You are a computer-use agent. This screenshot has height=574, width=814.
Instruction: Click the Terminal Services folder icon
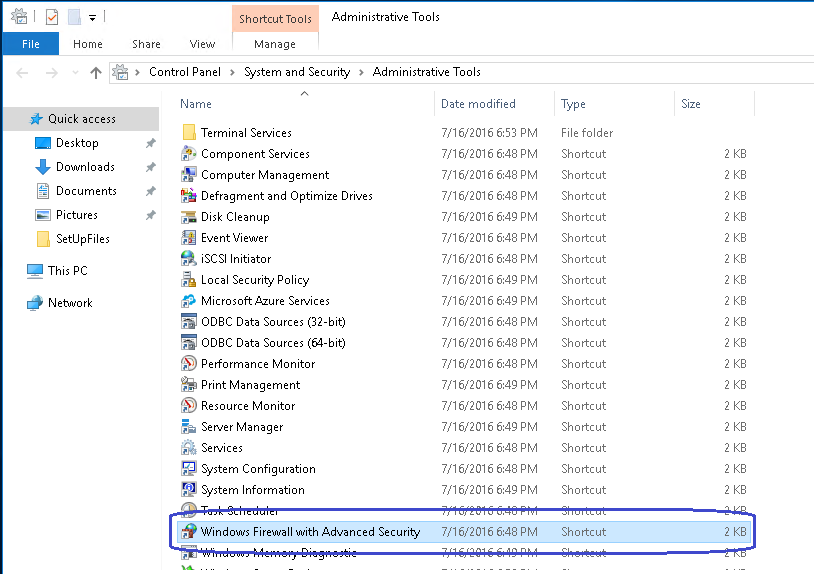pyautogui.click(x=189, y=132)
